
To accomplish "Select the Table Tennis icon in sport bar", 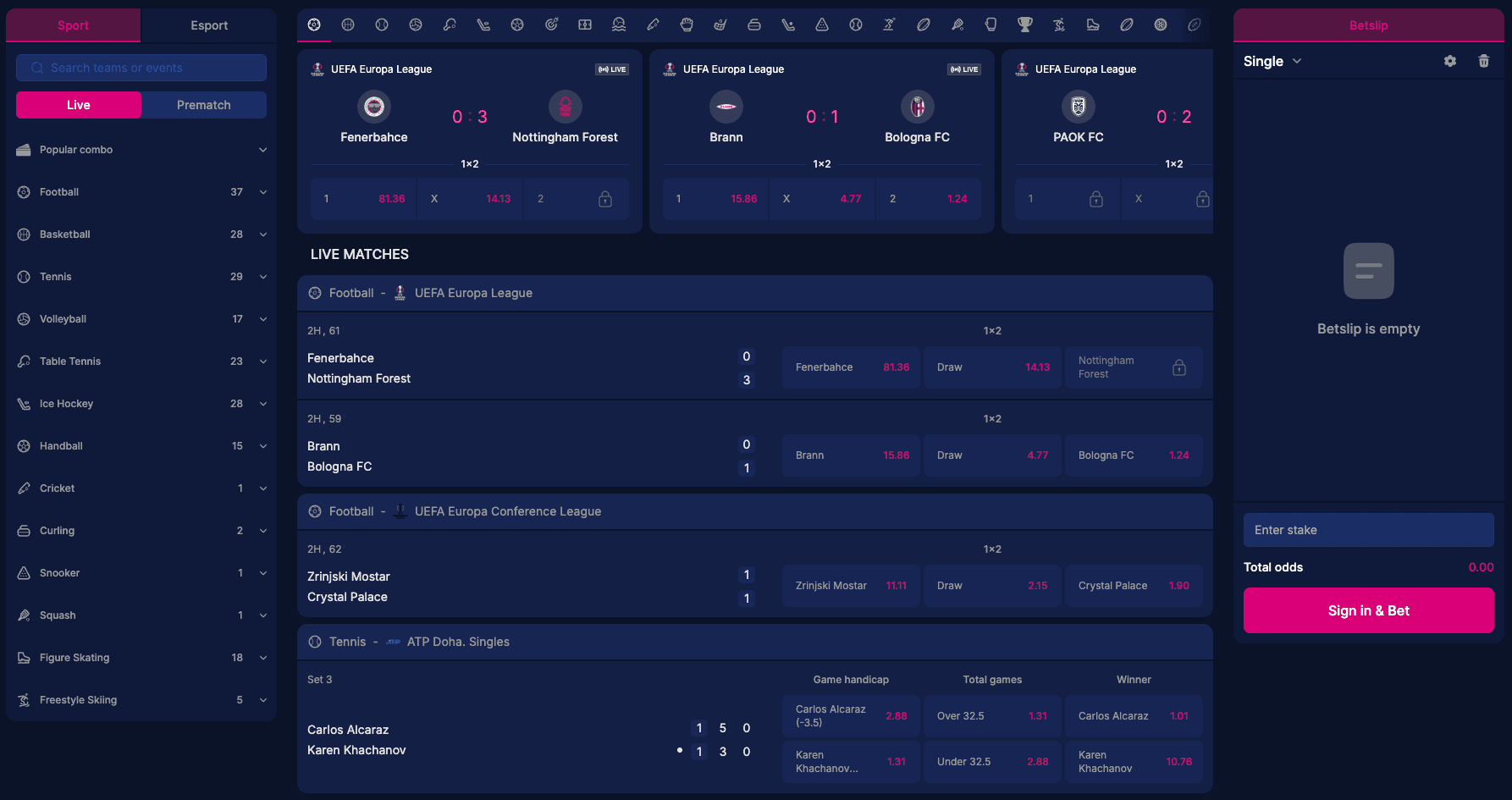I will (450, 25).
